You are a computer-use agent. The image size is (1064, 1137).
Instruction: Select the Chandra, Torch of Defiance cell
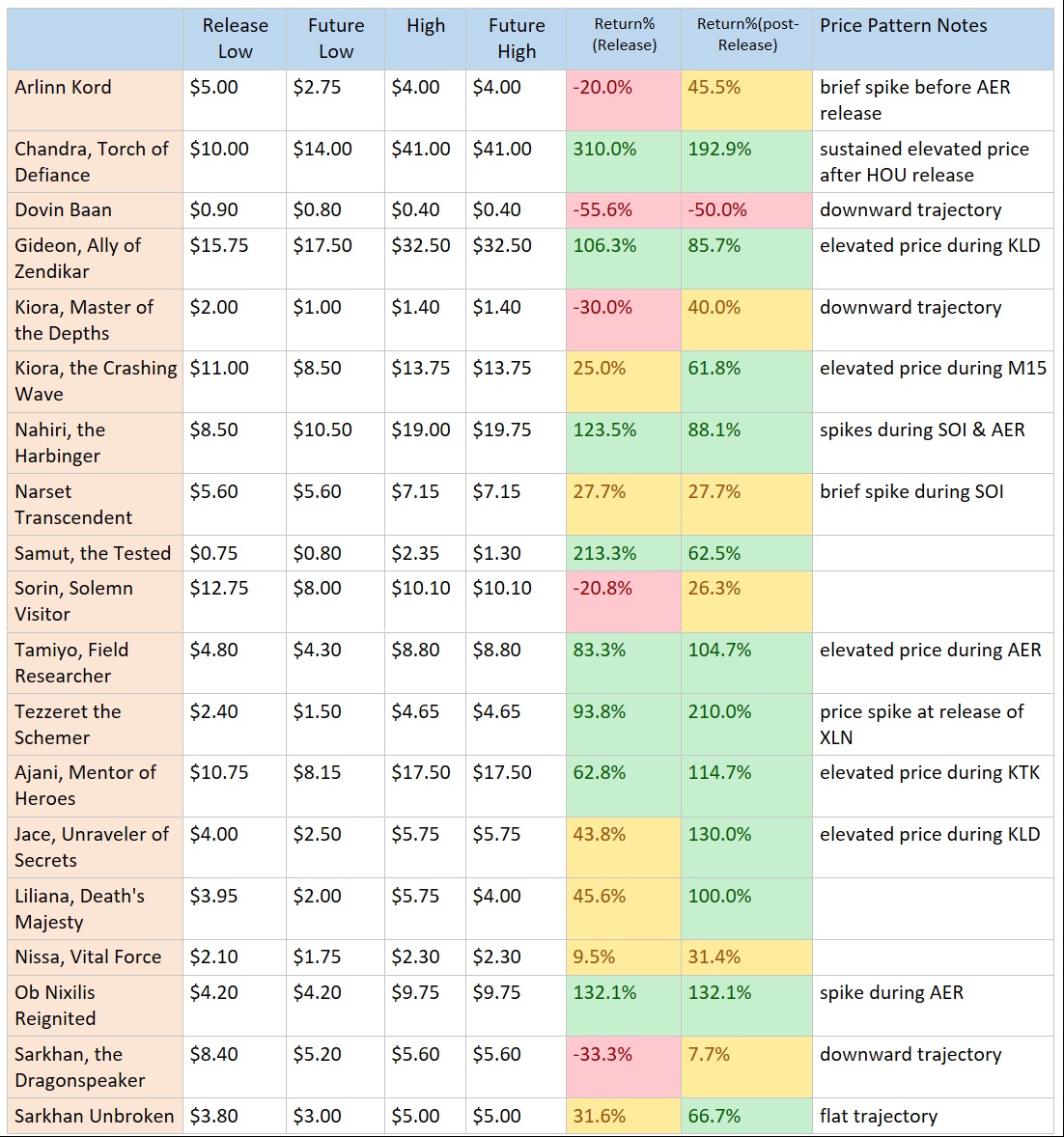click(x=92, y=161)
